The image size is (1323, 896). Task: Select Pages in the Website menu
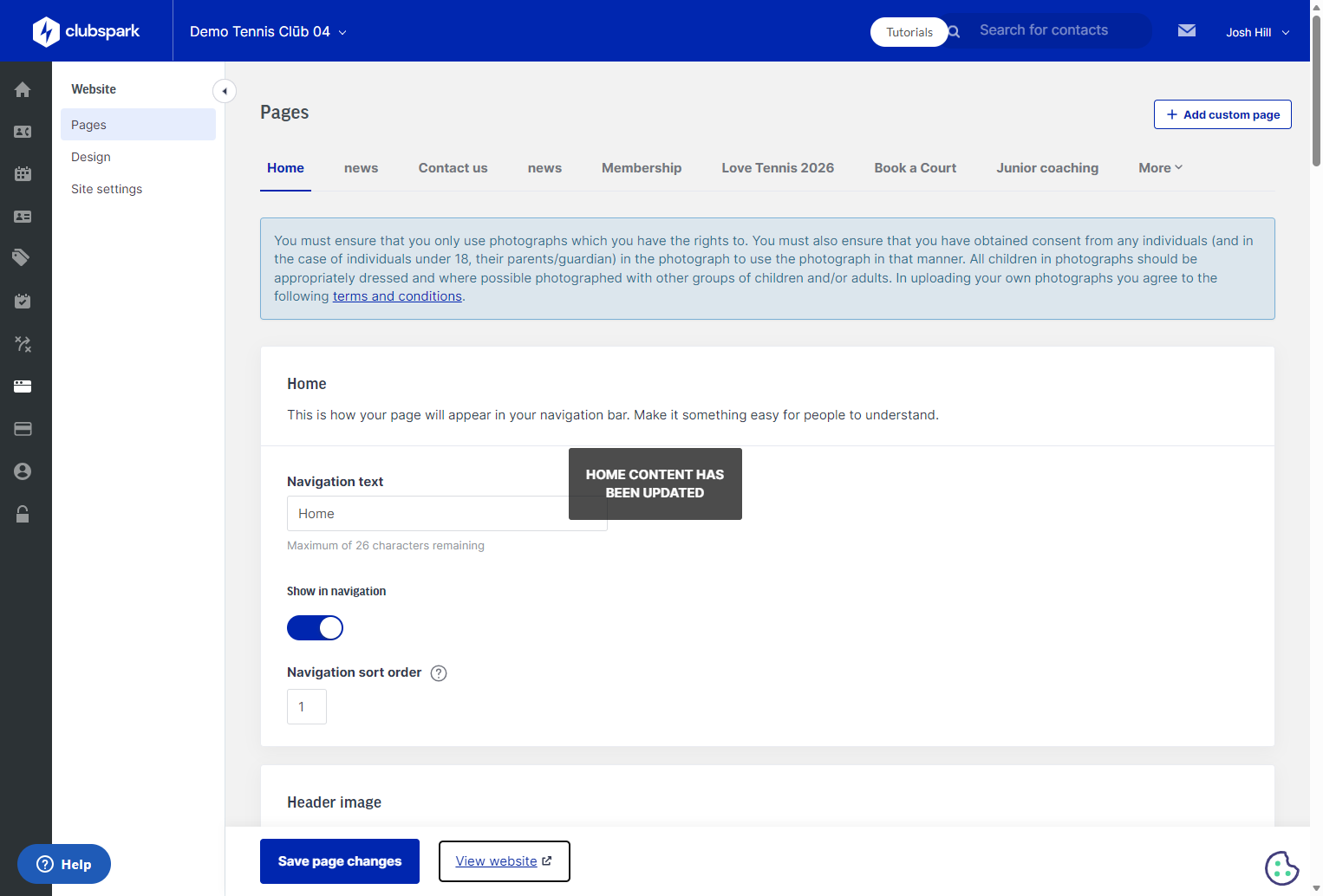coord(138,125)
